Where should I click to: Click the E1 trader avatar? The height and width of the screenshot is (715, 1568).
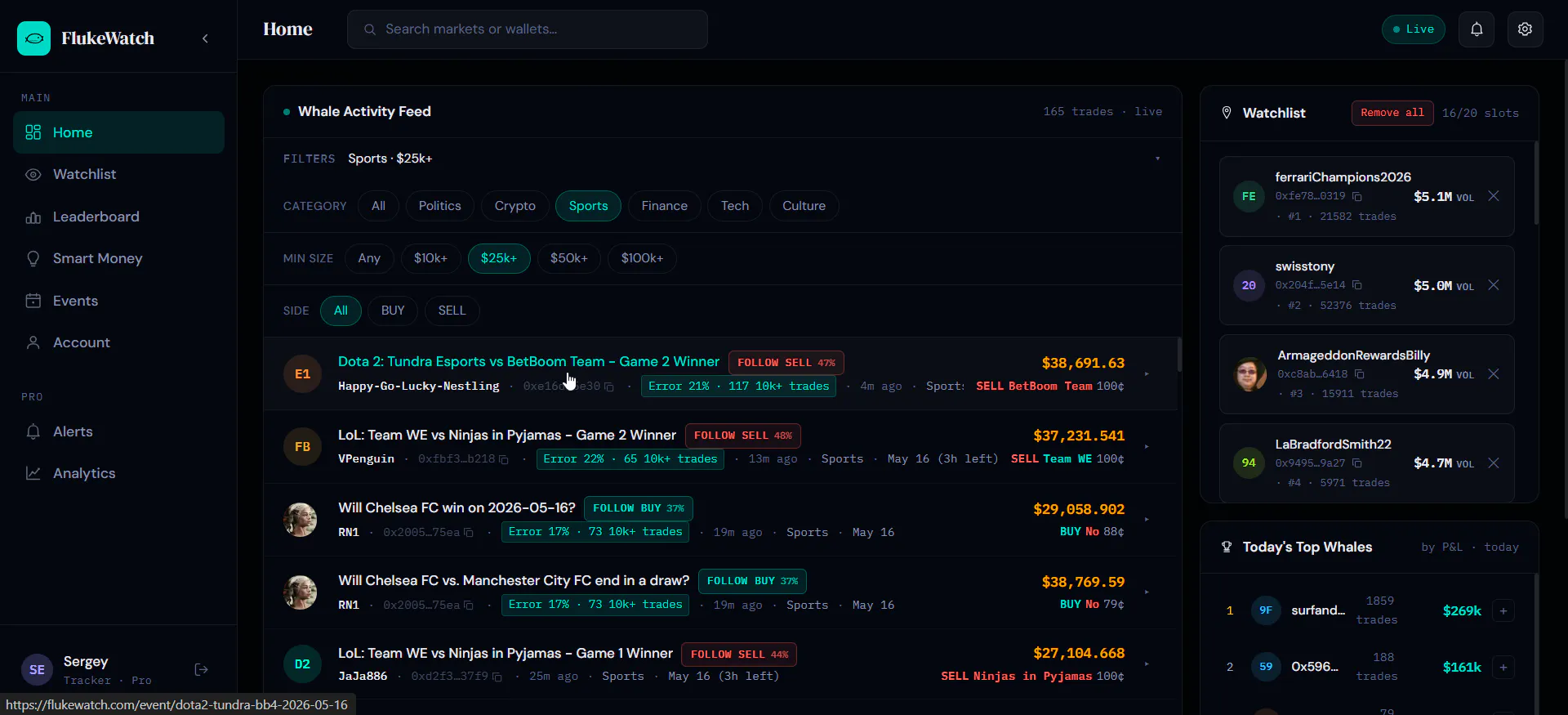[x=302, y=374]
